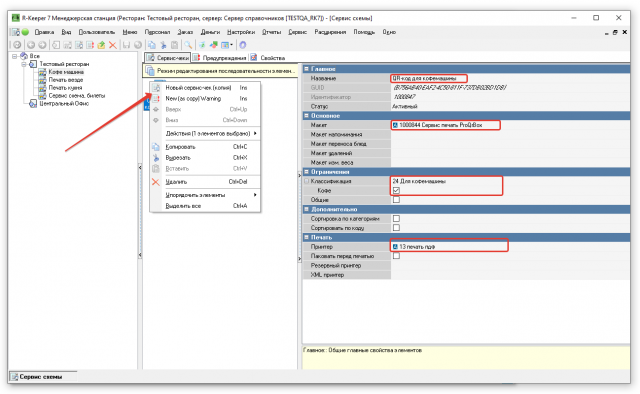This screenshot has height=394, width=640.
Task: Click the Forward navigation arrow in toolbar
Action: click(42, 45)
